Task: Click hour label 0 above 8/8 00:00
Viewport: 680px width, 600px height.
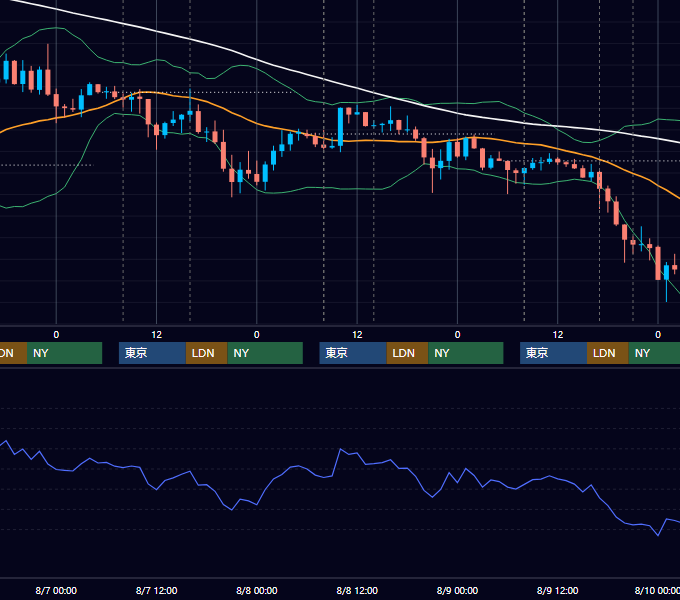Action: tap(257, 335)
